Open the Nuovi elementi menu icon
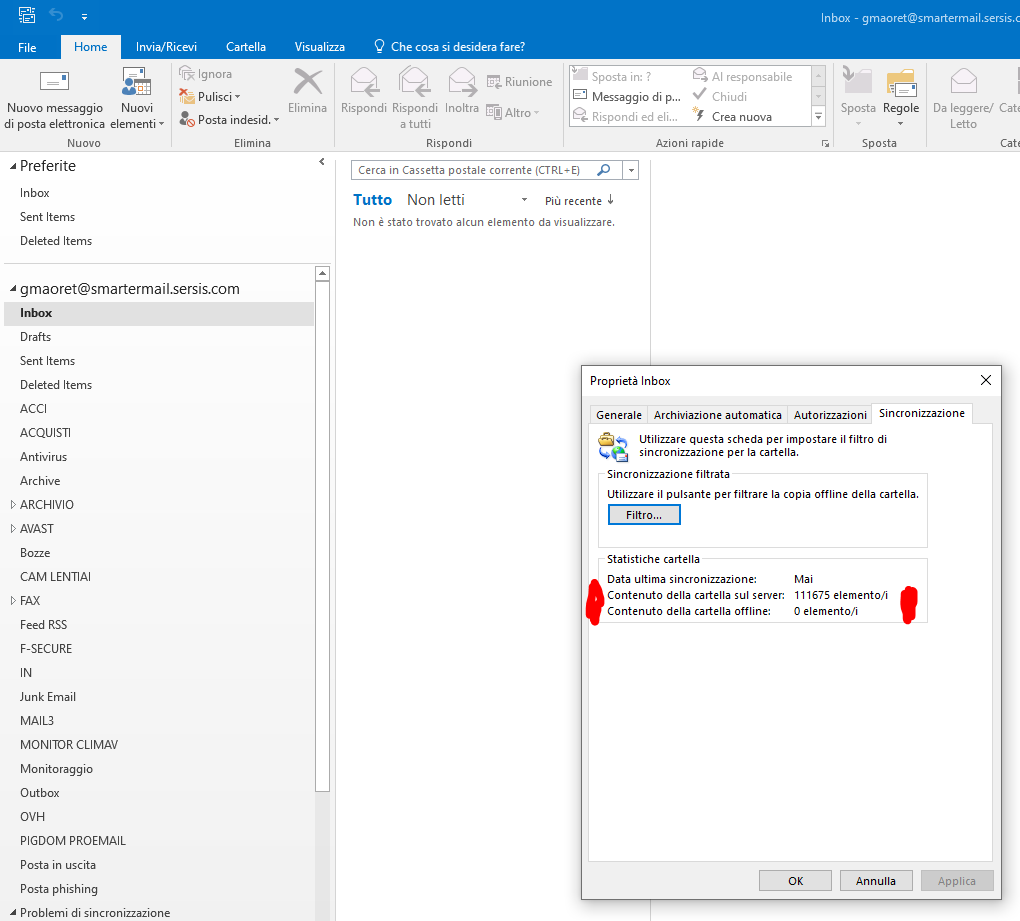The image size is (1020, 921). 137,84
